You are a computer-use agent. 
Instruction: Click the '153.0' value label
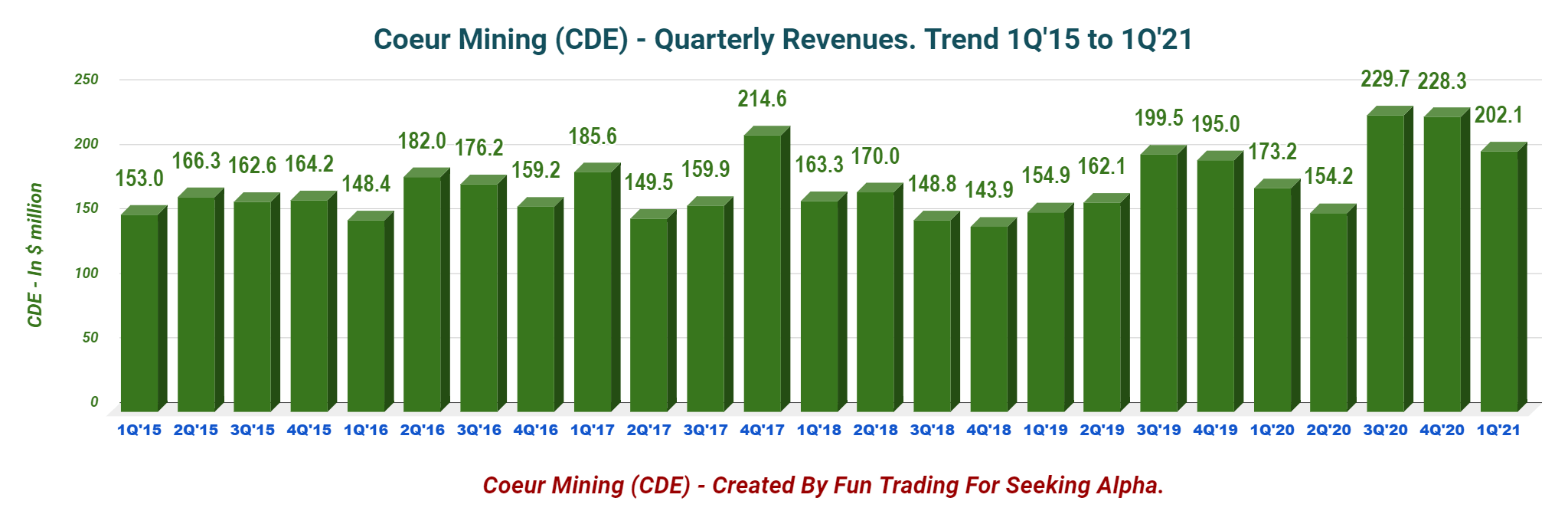point(139,178)
